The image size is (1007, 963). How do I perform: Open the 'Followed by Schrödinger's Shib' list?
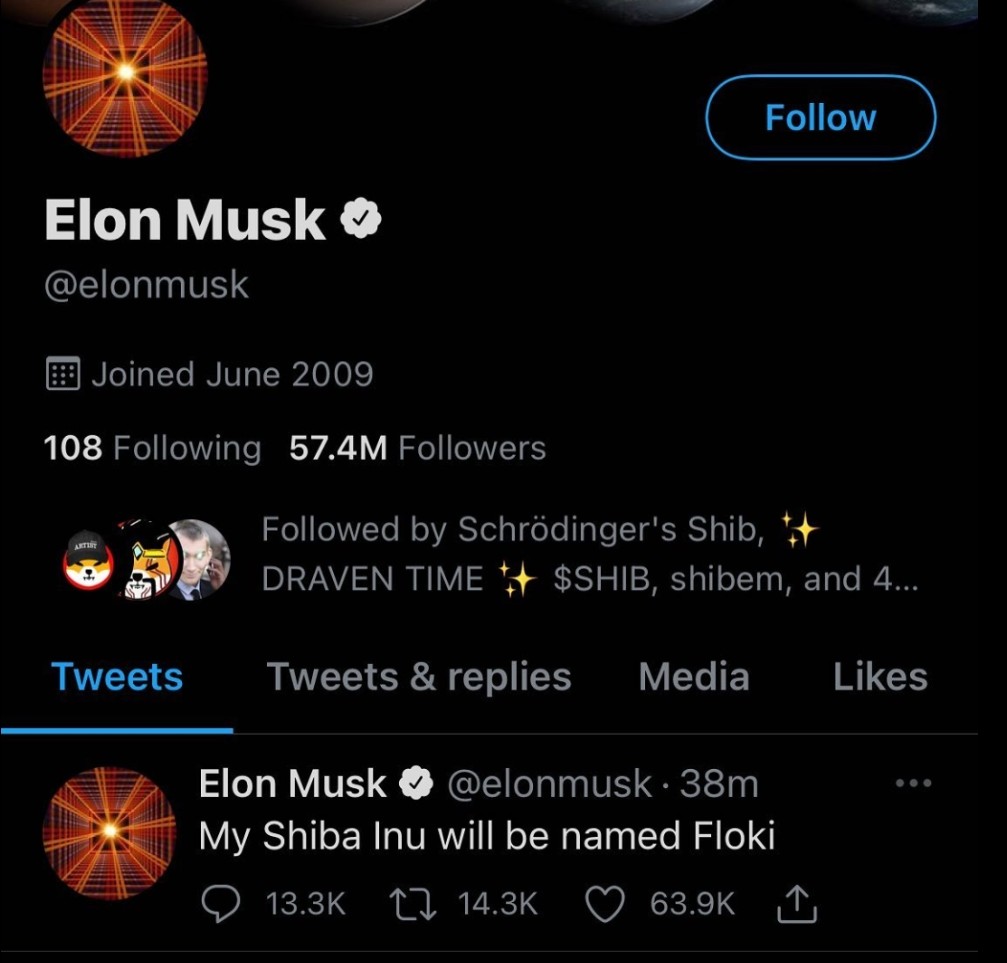tap(588, 554)
